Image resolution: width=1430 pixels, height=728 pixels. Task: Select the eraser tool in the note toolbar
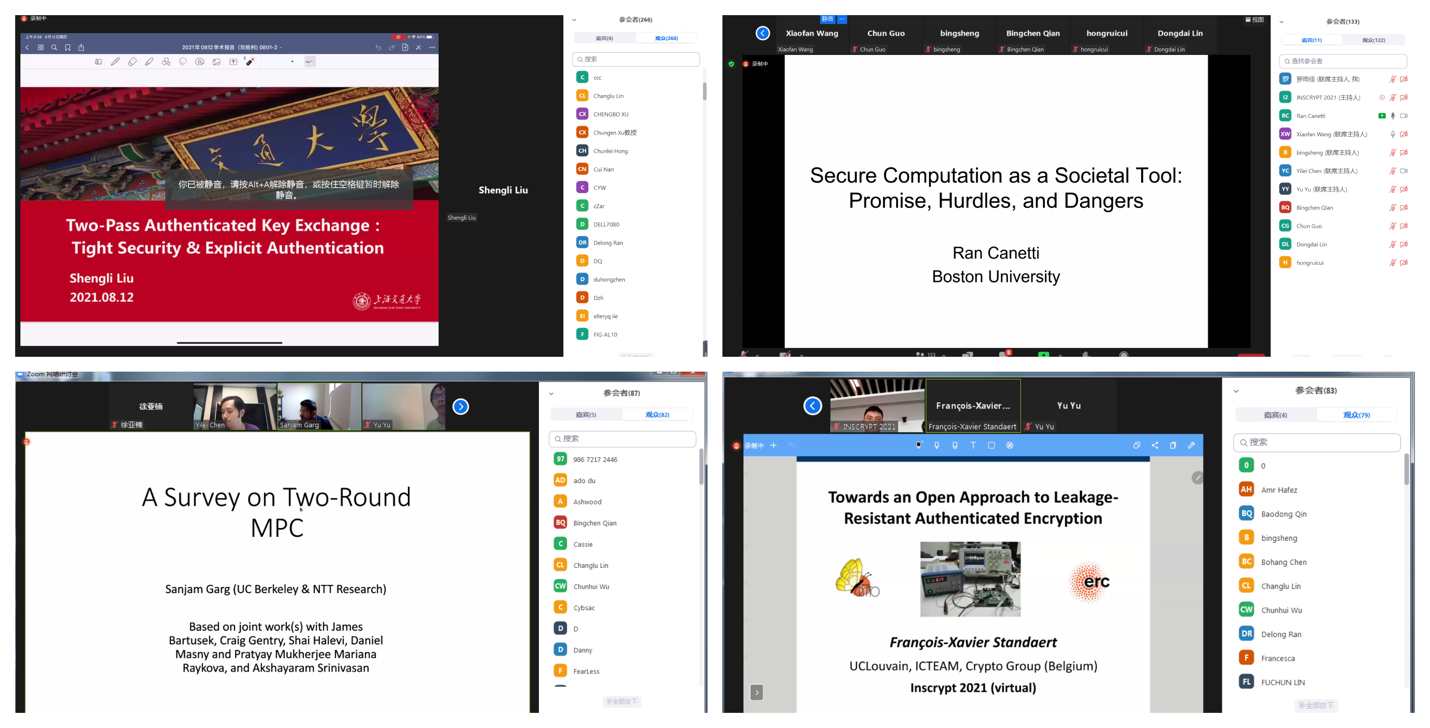pyautogui.click(x=132, y=62)
